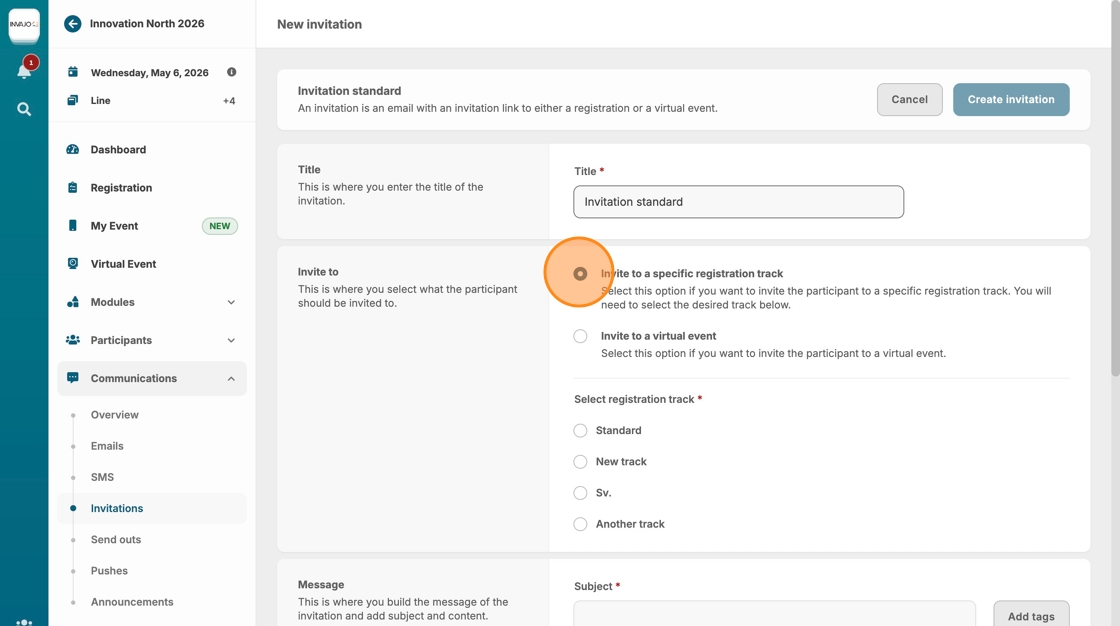Click the Registration clipboard icon
The width and height of the screenshot is (1120, 626).
click(x=73, y=188)
